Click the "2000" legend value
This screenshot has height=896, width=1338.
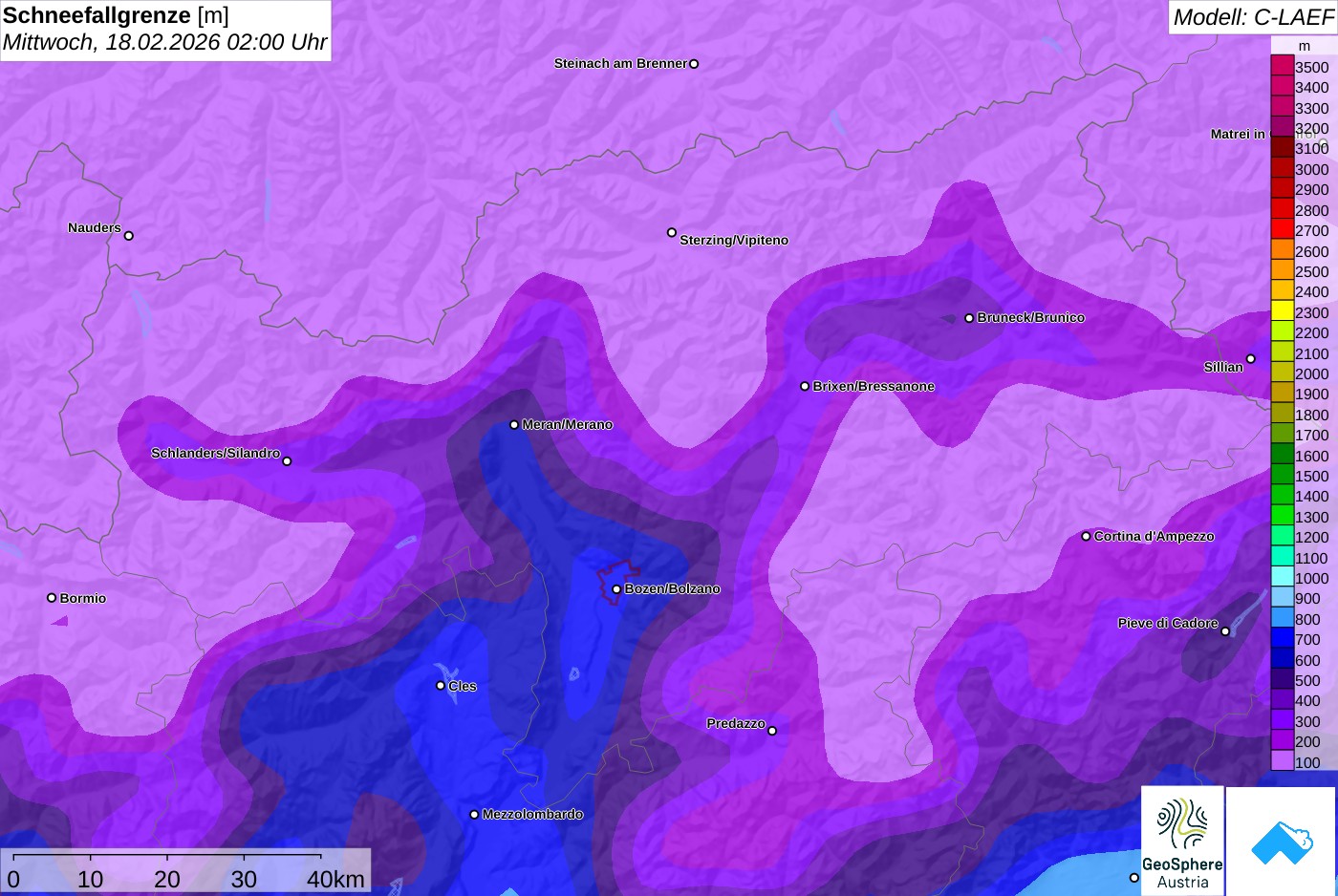tap(1312, 373)
